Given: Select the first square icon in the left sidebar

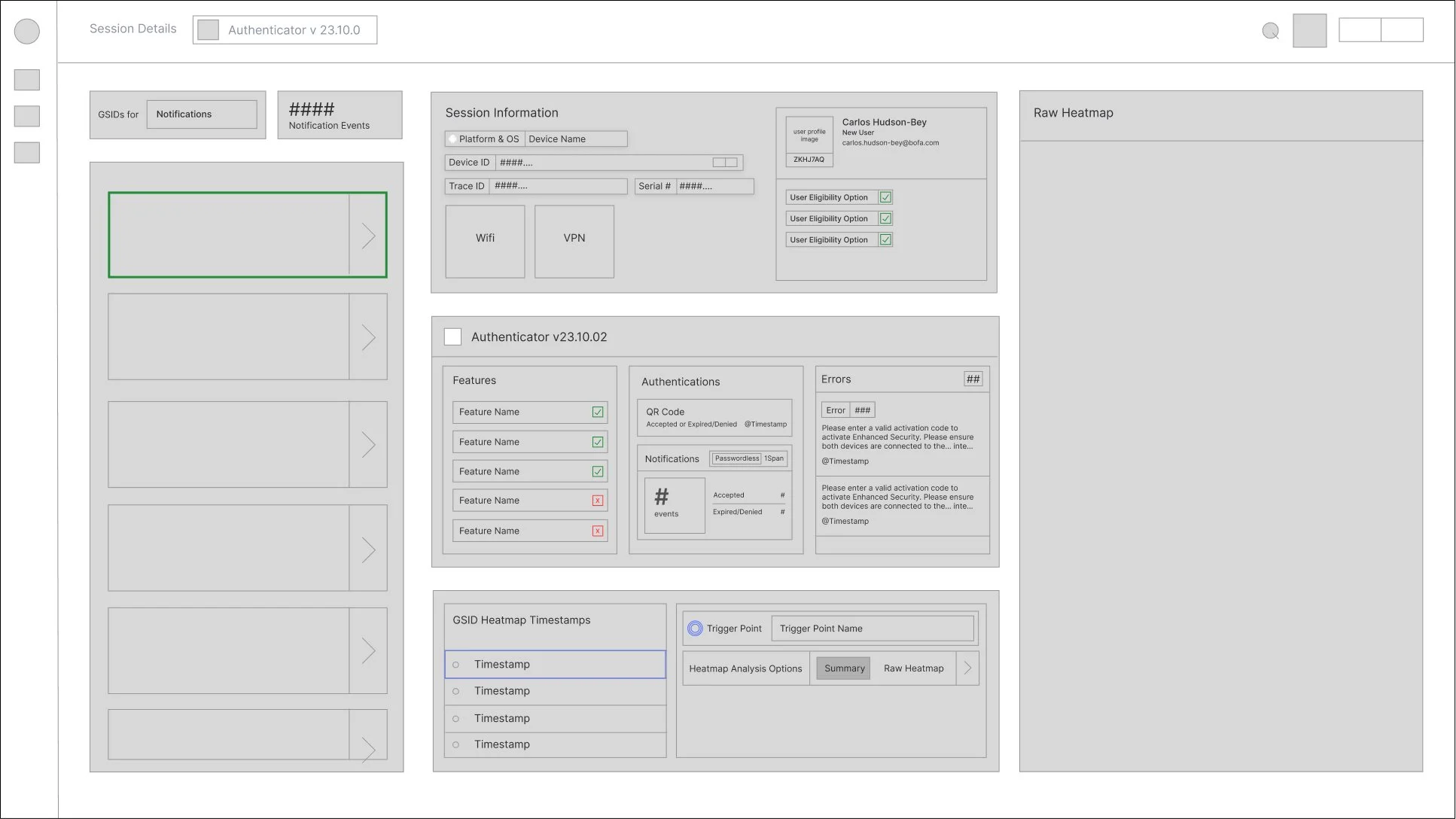Looking at the screenshot, I should coord(26,79).
